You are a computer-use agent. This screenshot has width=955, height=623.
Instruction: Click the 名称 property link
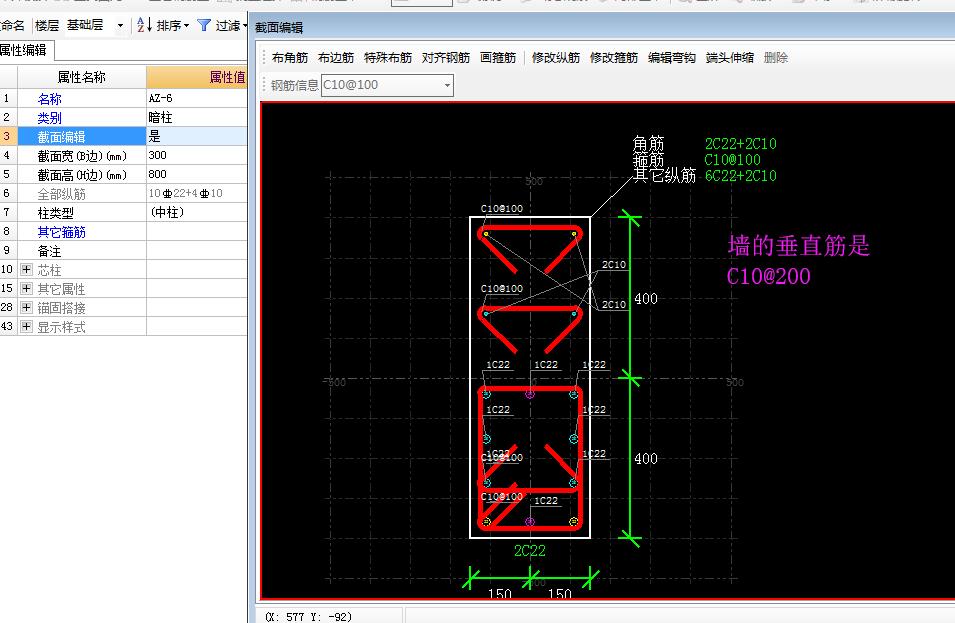tap(49, 99)
